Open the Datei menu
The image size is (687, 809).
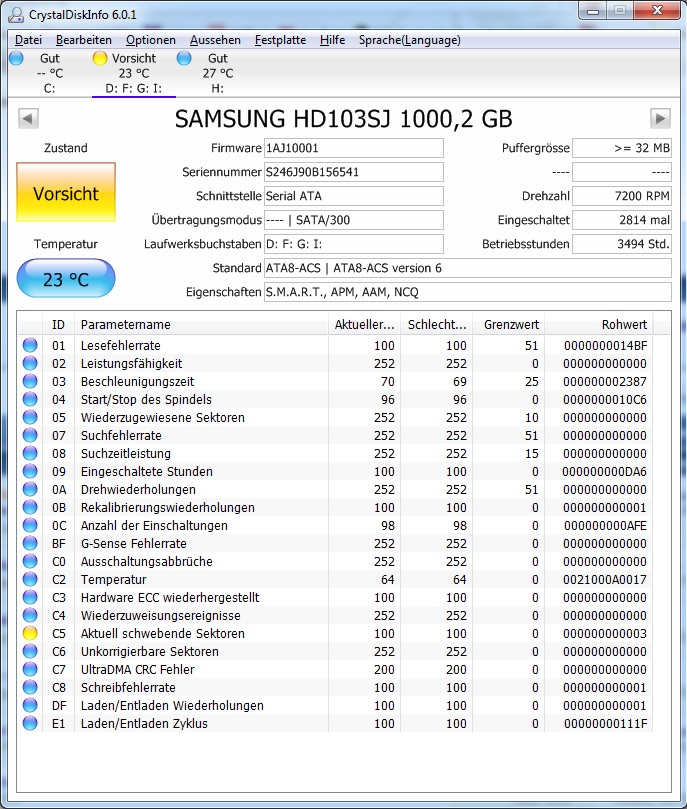[x=28, y=40]
